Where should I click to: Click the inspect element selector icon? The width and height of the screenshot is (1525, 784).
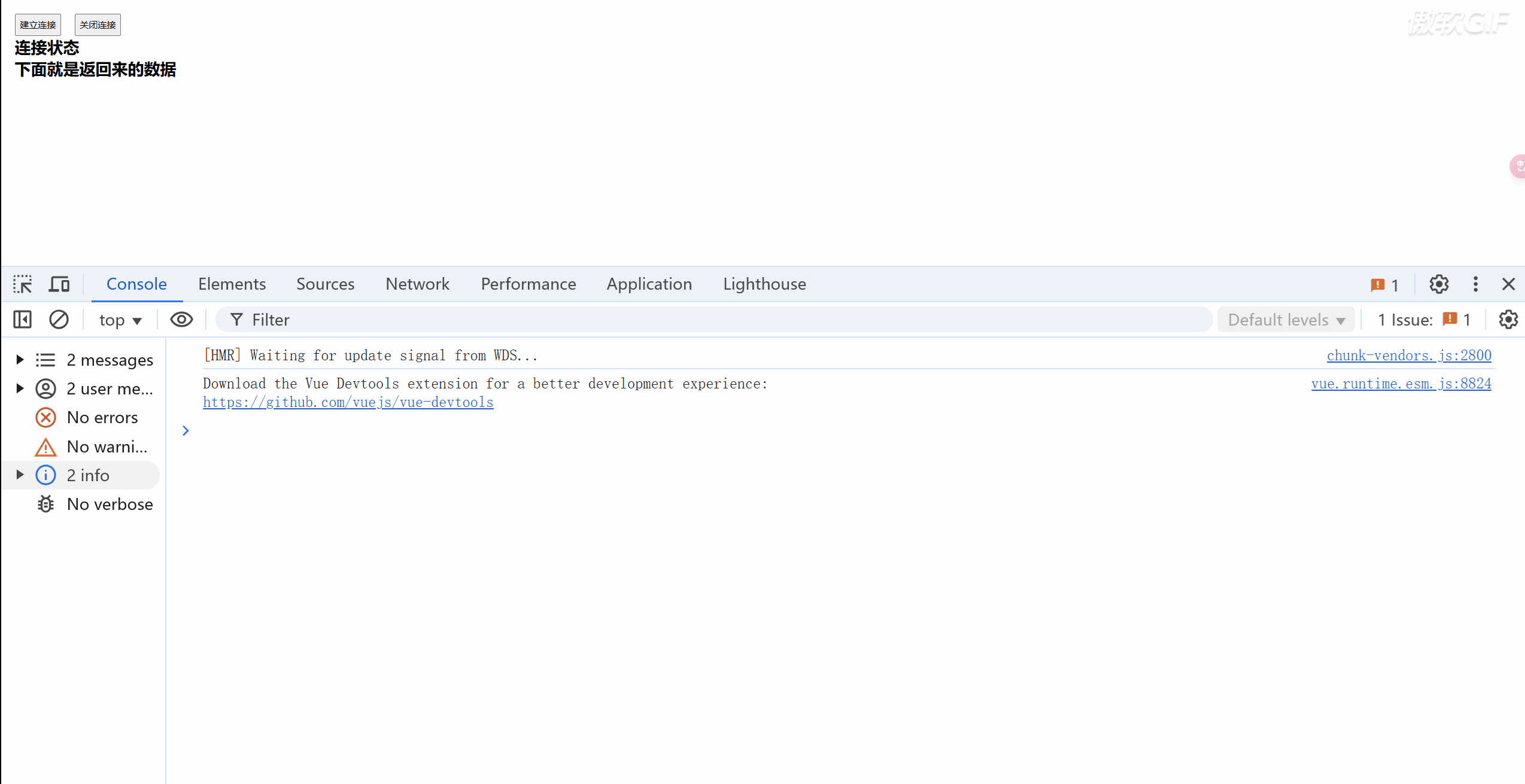click(x=23, y=284)
